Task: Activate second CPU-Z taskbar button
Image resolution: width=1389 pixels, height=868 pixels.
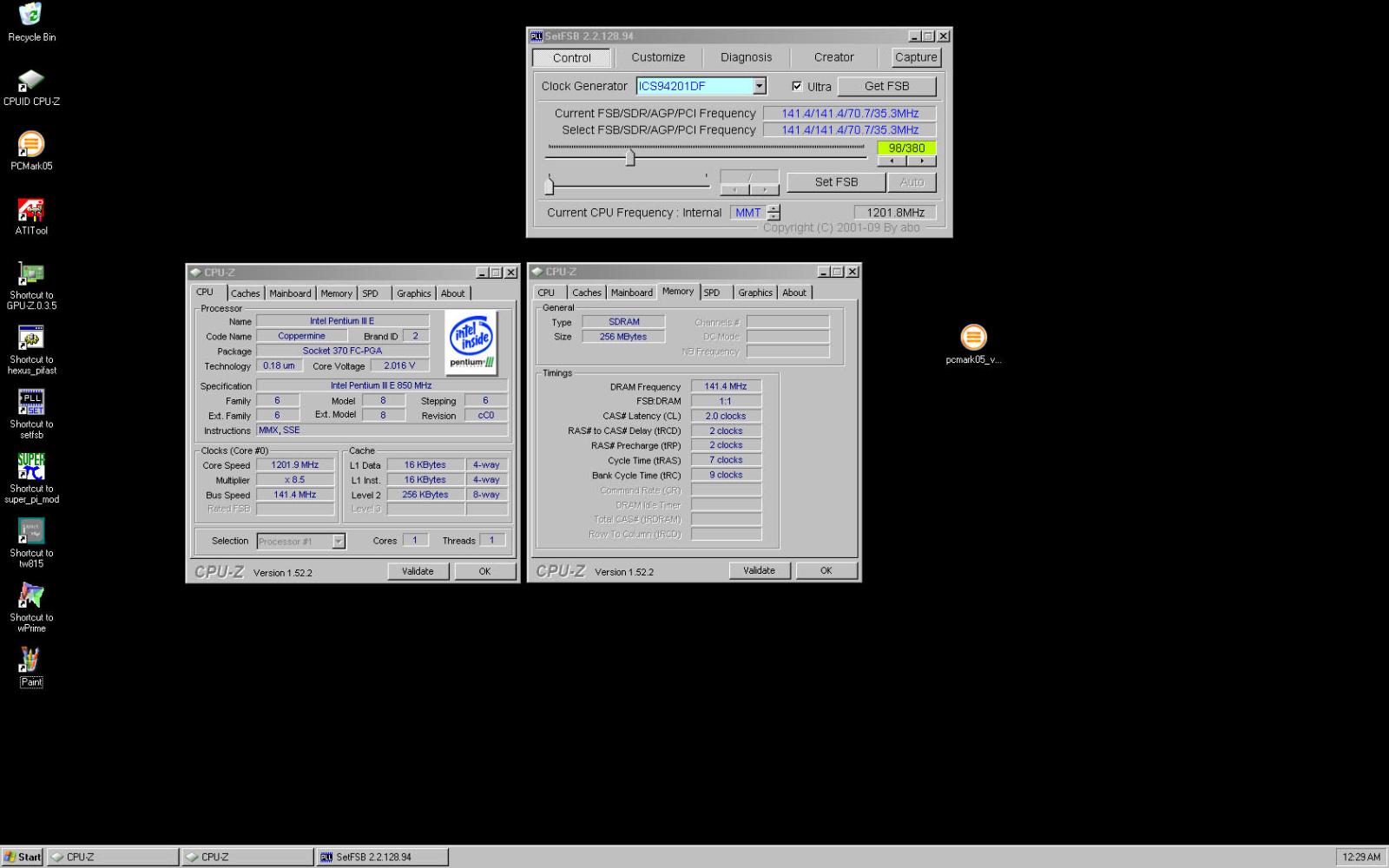Action: coord(247,857)
